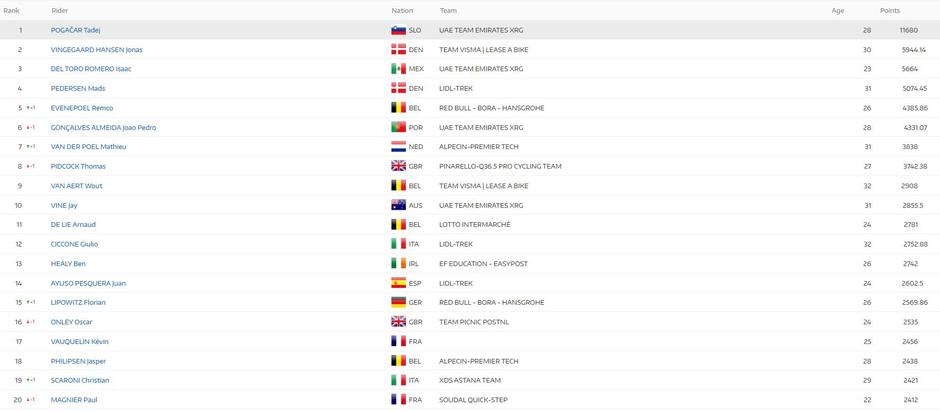Click the Australia flag icon
940x412 pixels.
(398, 205)
